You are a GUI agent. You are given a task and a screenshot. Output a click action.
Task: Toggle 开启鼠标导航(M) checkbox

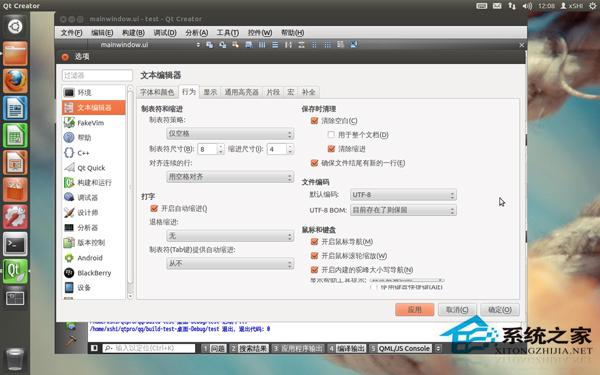pyautogui.click(x=315, y=242)
